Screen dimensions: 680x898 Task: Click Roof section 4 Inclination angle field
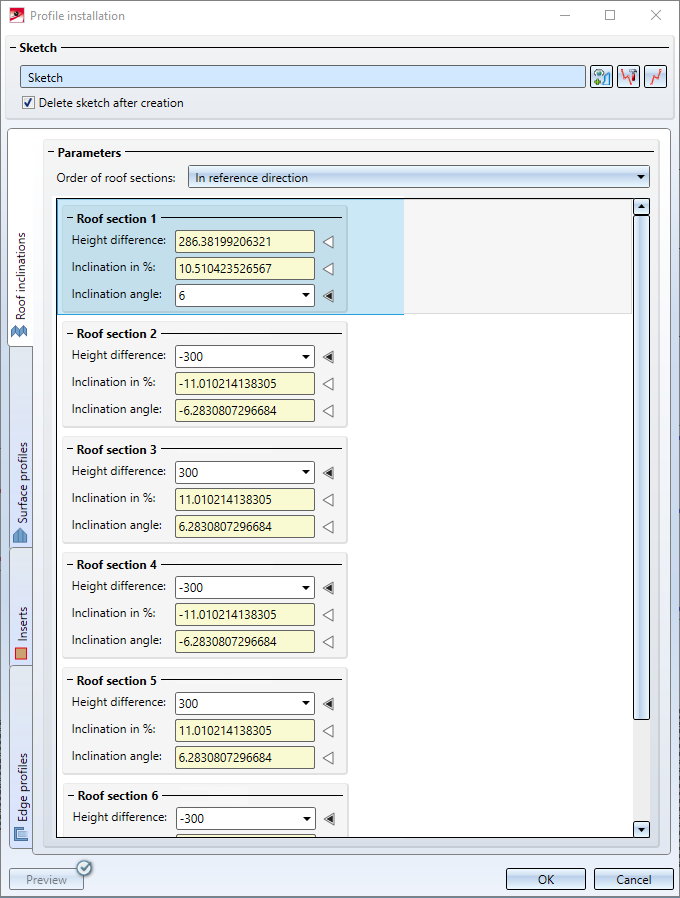[x=245, y=641]
